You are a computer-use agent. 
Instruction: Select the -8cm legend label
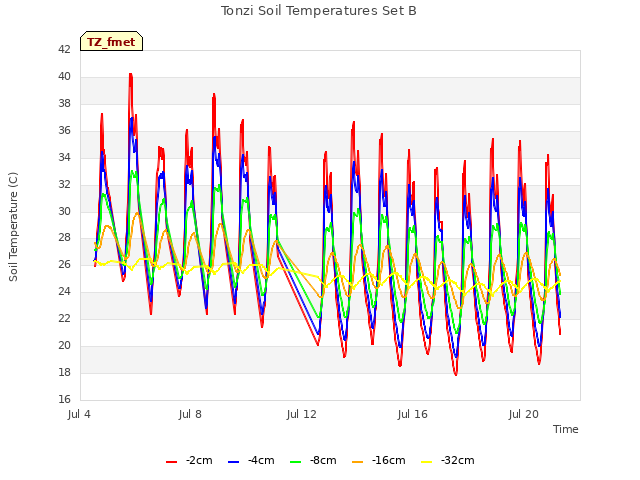[323, 460]
